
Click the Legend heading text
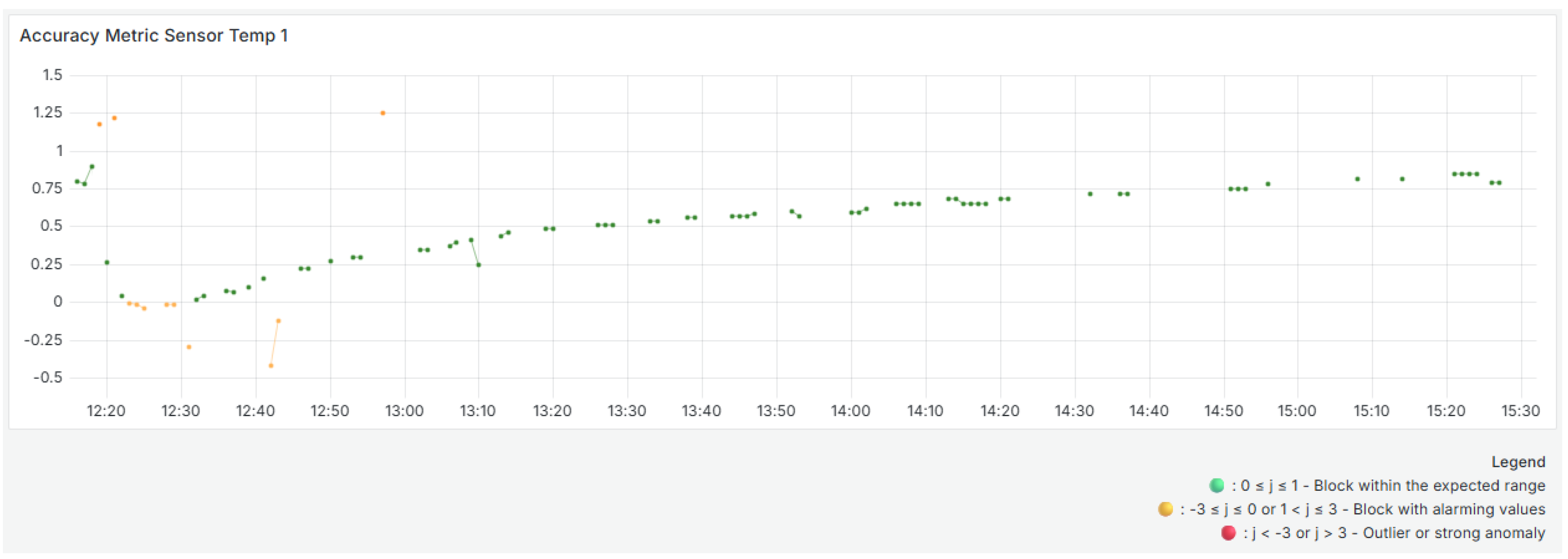tap(1518, 462)
